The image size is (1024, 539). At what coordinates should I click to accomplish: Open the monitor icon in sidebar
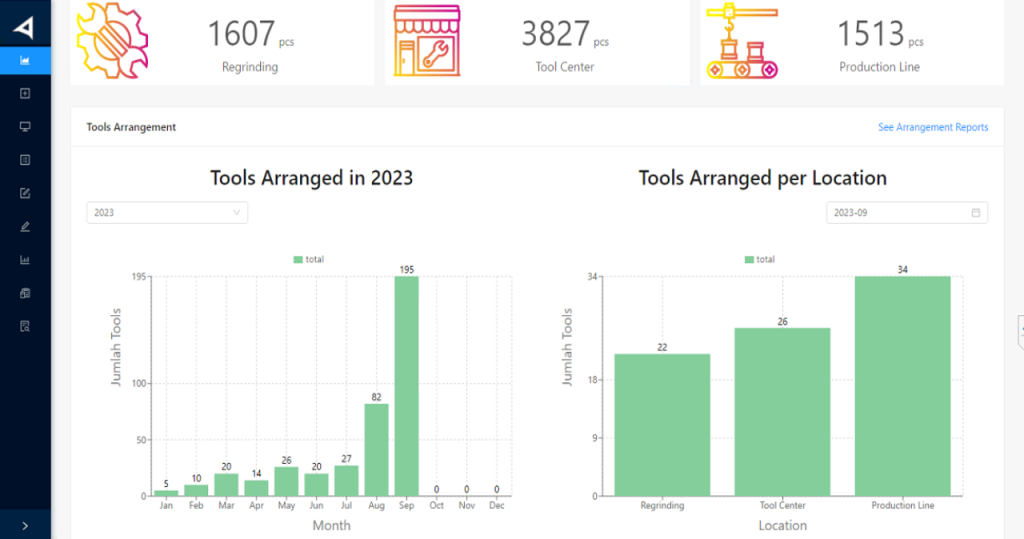point(25,127)
